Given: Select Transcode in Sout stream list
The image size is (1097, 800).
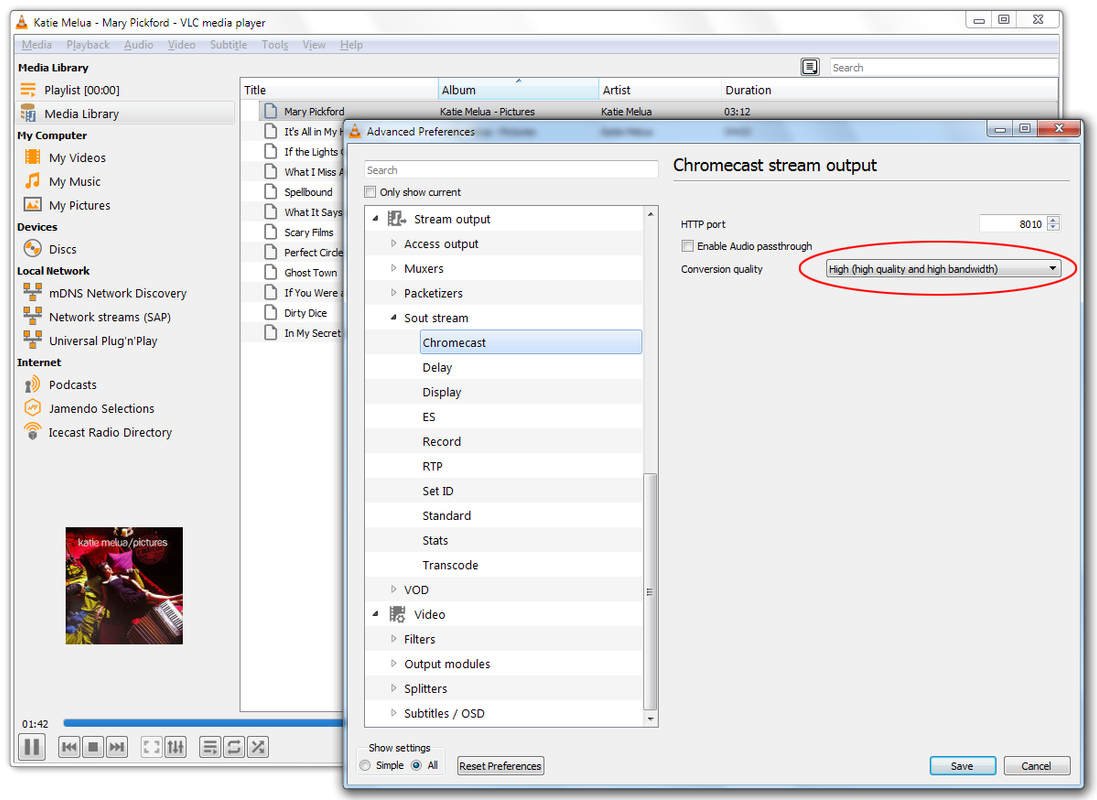Looking at the screenshot, I should pyautogui.click(x=450, y=565).
